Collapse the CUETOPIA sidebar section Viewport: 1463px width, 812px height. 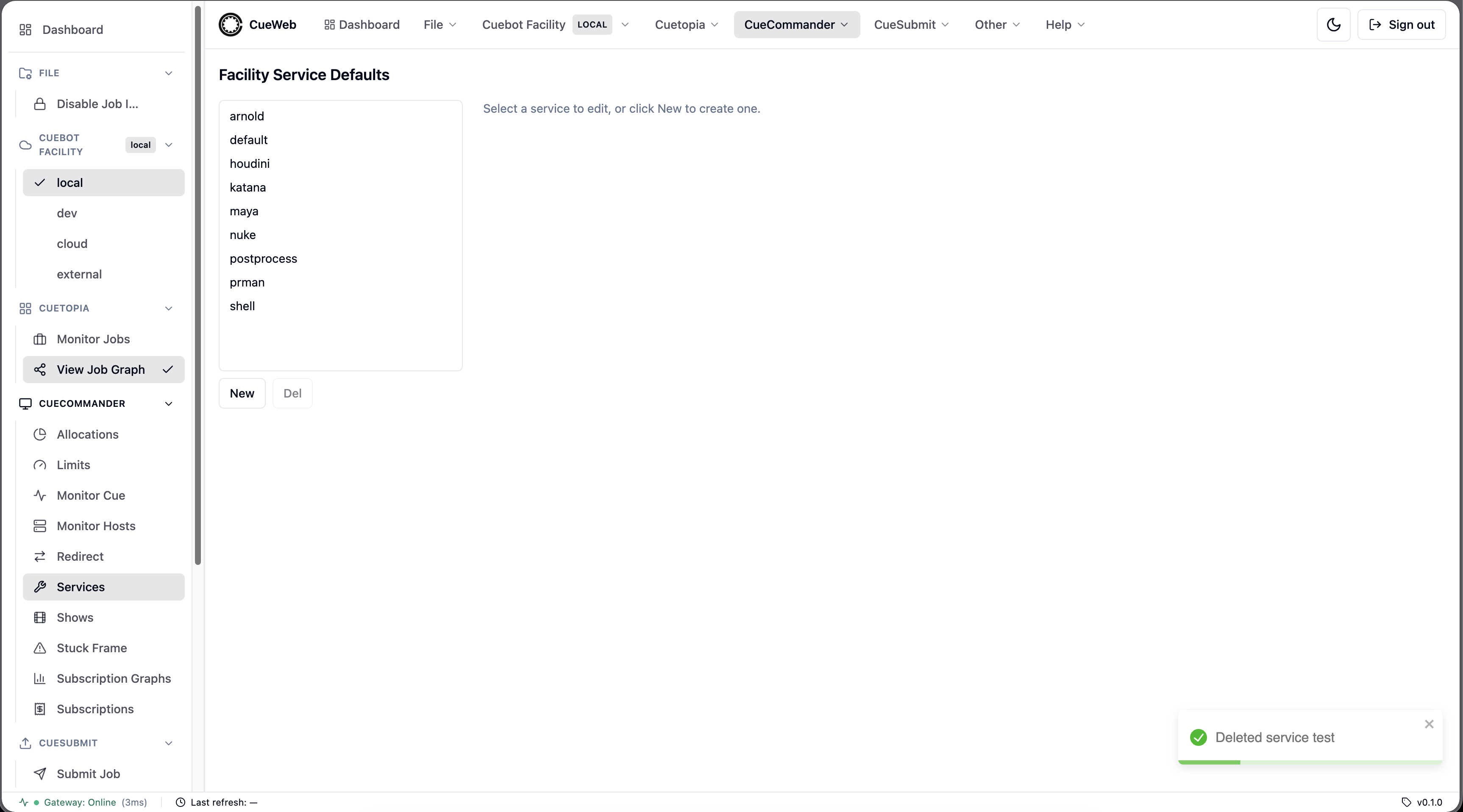(x=169, y=309)
